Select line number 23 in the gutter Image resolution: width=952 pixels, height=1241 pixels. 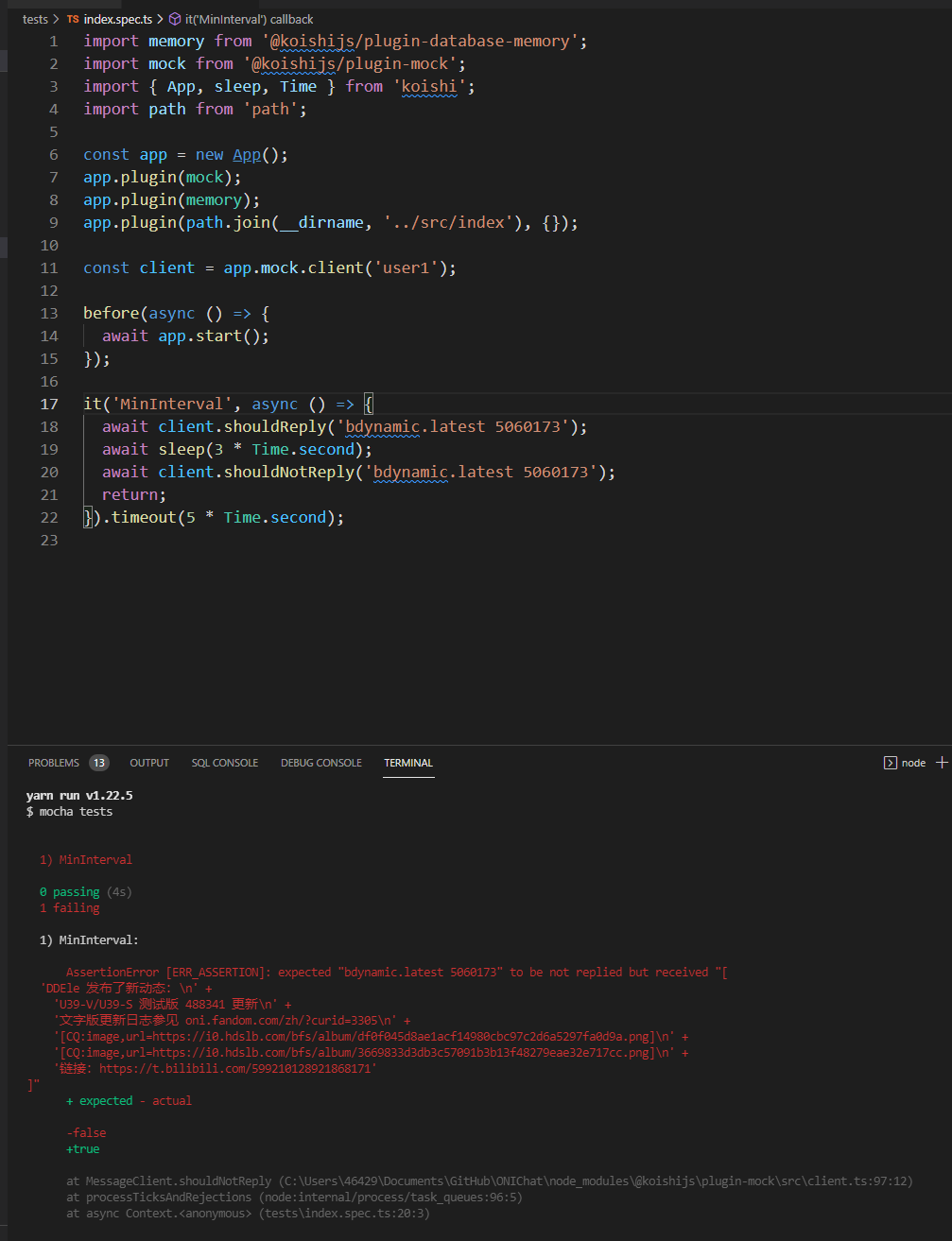point(48,540)
